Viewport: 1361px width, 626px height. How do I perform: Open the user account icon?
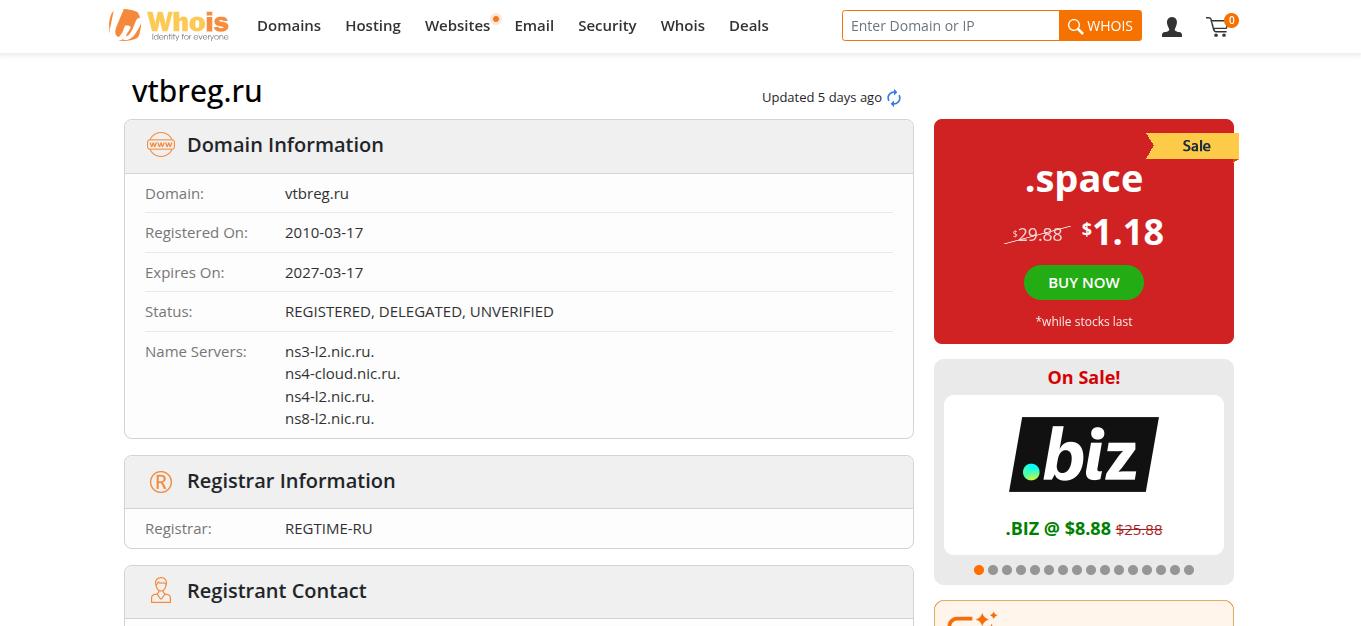[1172, 27]
